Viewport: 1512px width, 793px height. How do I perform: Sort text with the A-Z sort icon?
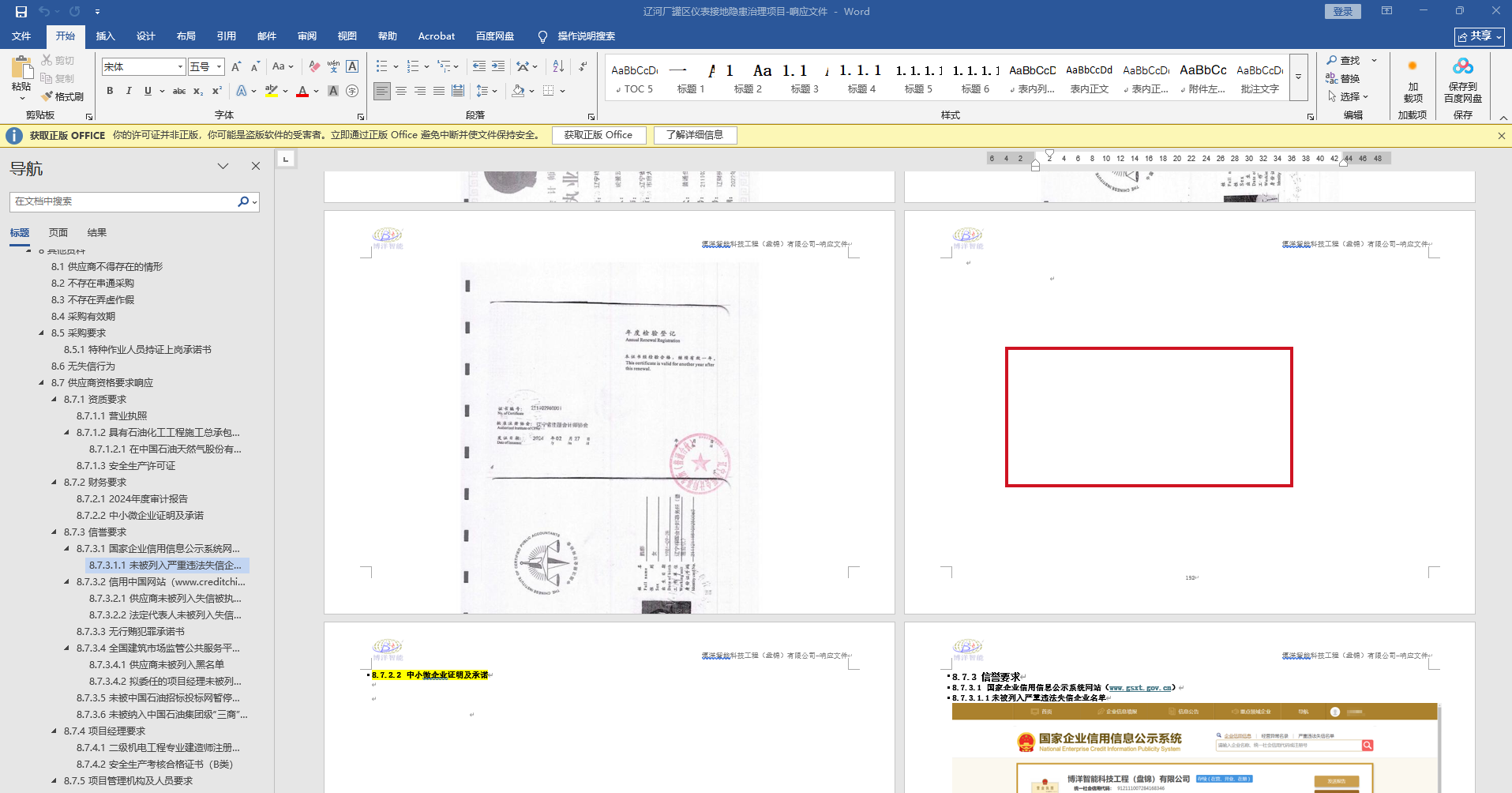558,67
